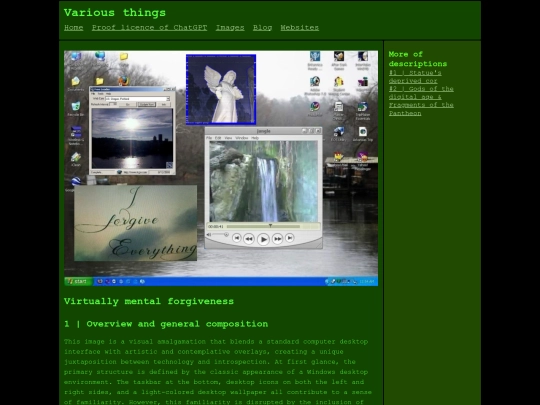The image size is (540, 405).
Task: Open the Proof licence of ChatGPT page
Action: point(149,28)
